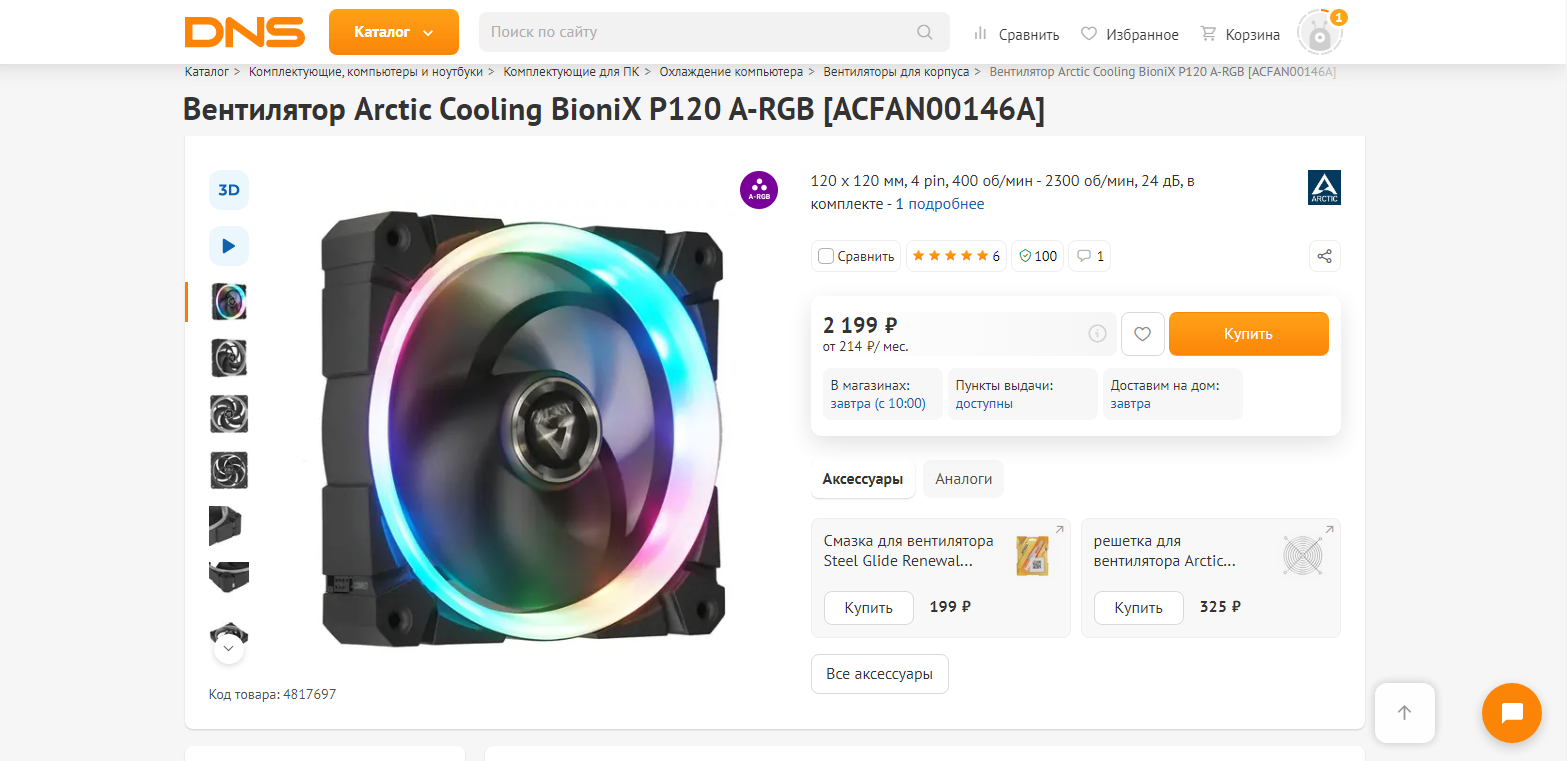
Task: Open the Все аксессуары button
Action: tap(879, 674)
